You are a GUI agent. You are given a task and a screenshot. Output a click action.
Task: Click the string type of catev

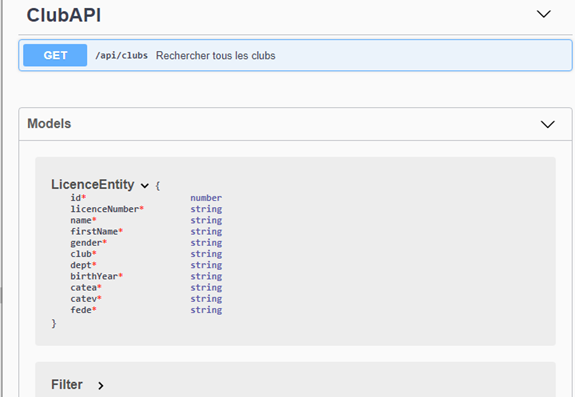(206, 299)
